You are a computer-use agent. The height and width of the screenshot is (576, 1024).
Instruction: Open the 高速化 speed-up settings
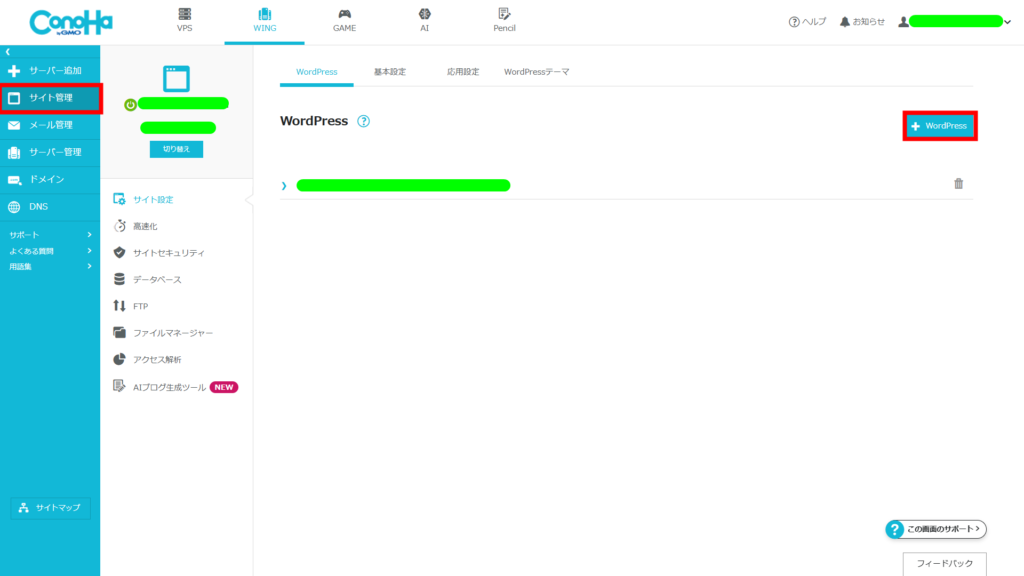tap(144, 227)
